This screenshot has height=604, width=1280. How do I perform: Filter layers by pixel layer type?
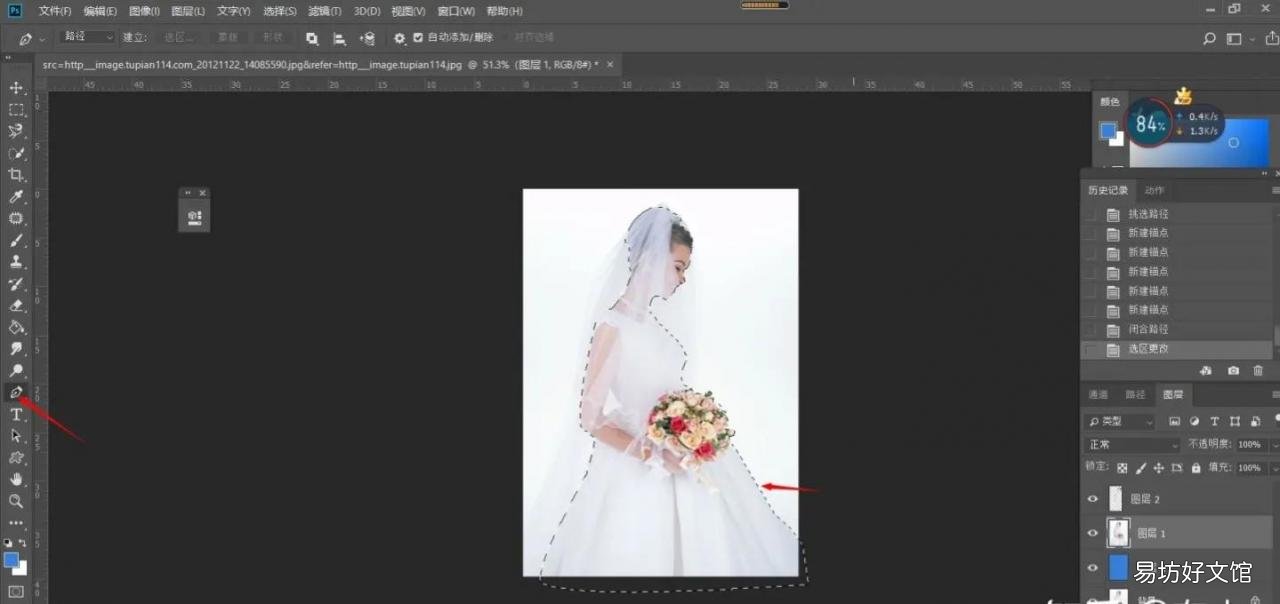(1175, 421)
